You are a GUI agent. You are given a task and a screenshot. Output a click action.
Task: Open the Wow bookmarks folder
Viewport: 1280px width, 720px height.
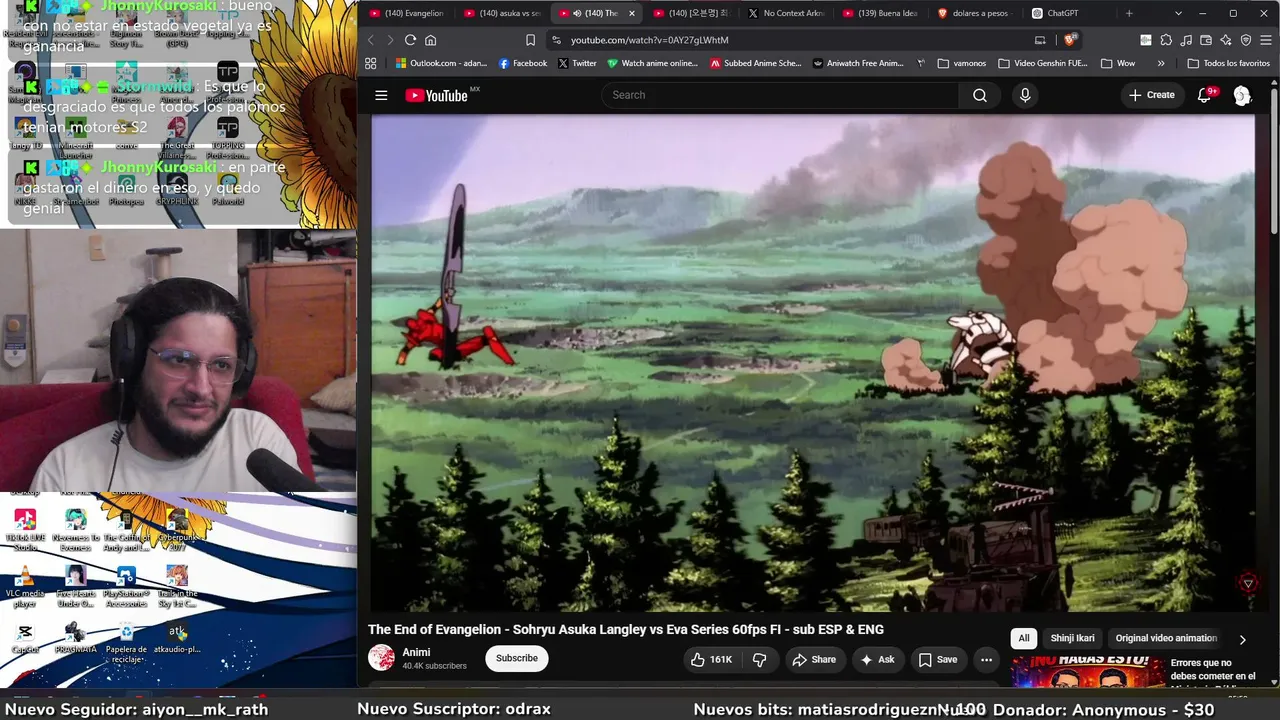tap(1117, 63)
